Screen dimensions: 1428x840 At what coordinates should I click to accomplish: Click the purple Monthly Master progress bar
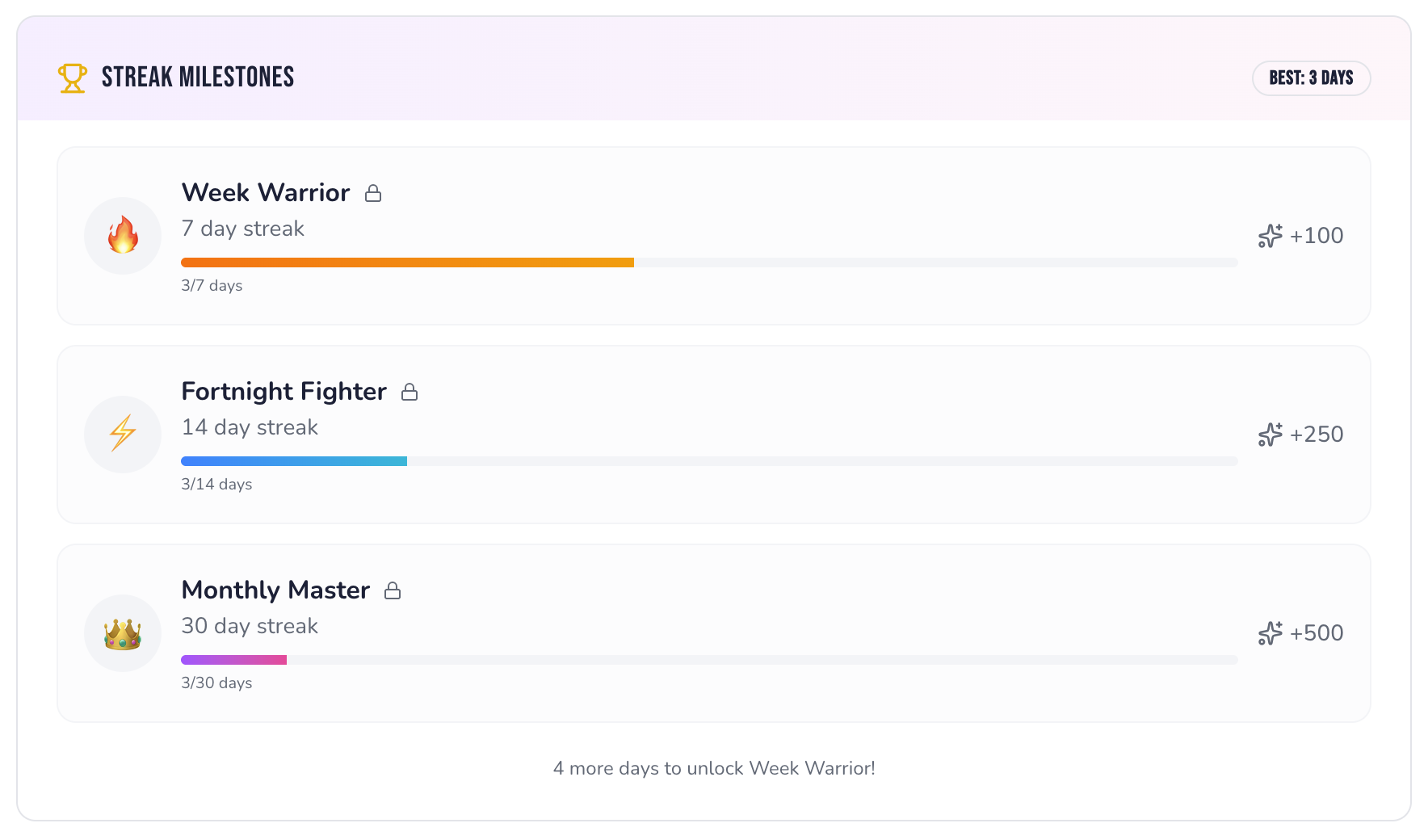click(x=234, y=660)
